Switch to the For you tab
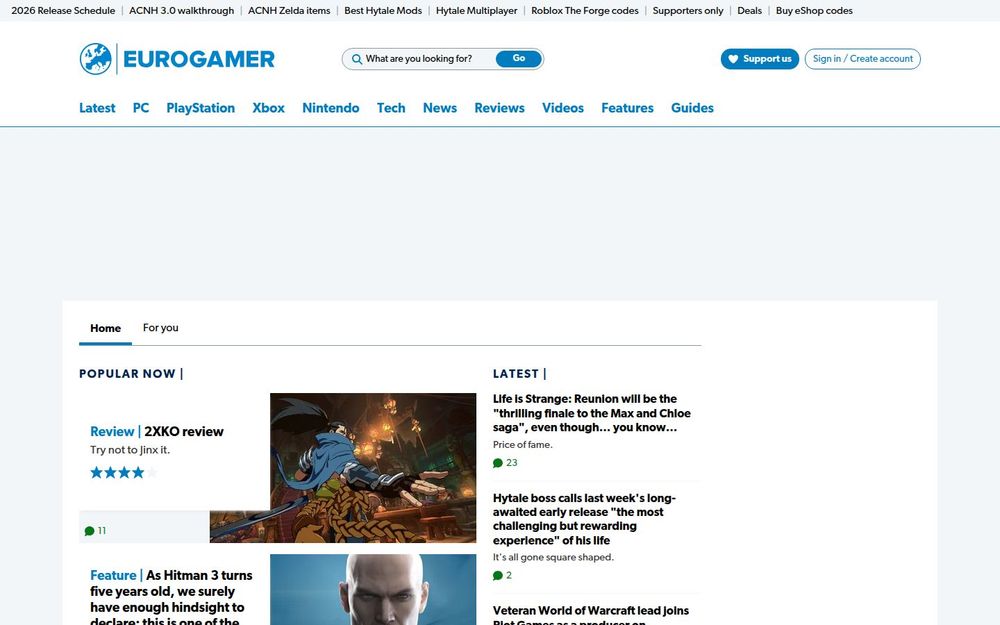The width and height of the screenshot is (1000, 625). [161, 328]
